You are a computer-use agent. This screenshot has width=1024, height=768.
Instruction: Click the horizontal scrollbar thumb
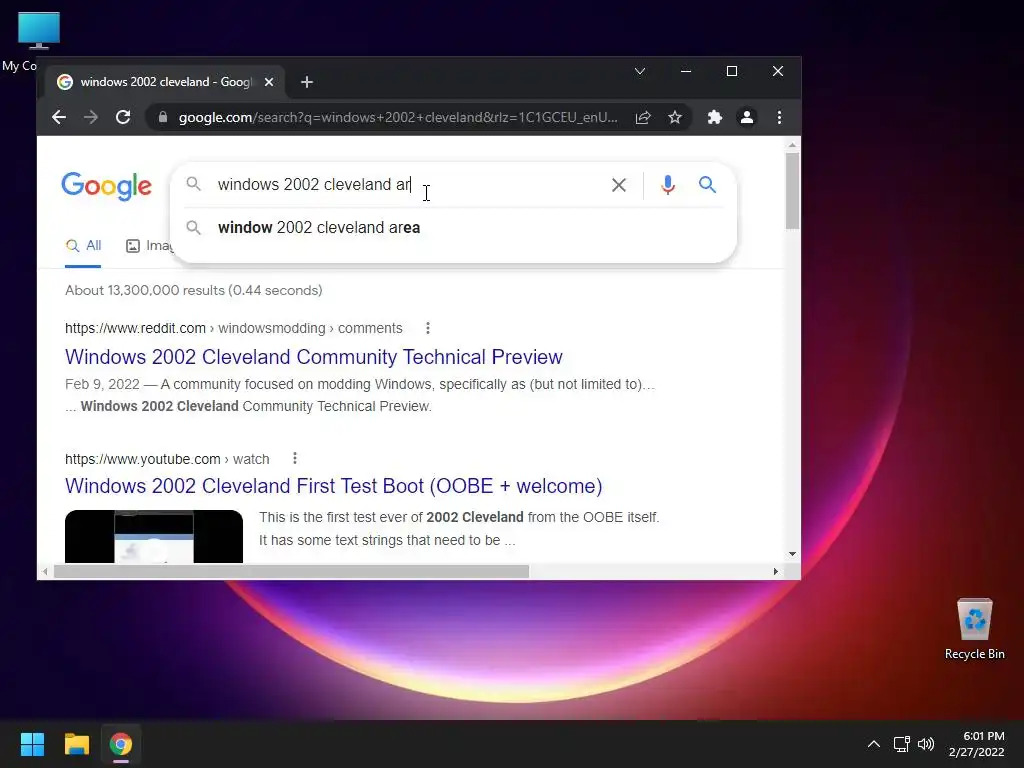point(291,572)
